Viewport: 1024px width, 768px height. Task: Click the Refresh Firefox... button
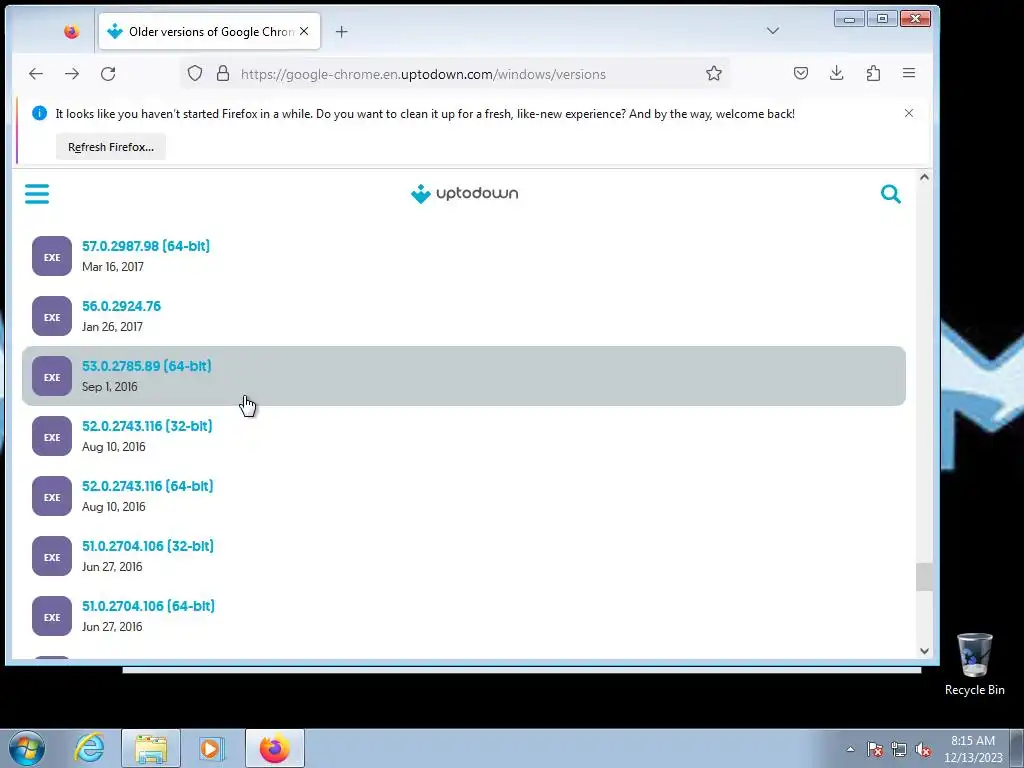point(111,147)
